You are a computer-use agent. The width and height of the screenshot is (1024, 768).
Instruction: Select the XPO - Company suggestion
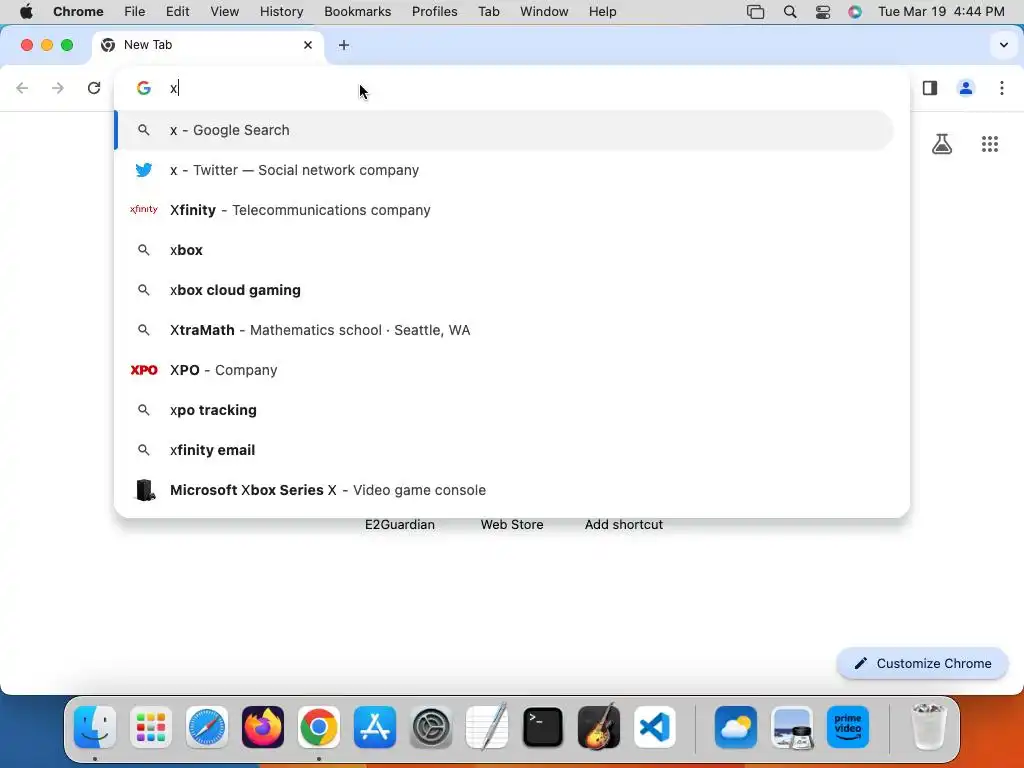point(505,370)
